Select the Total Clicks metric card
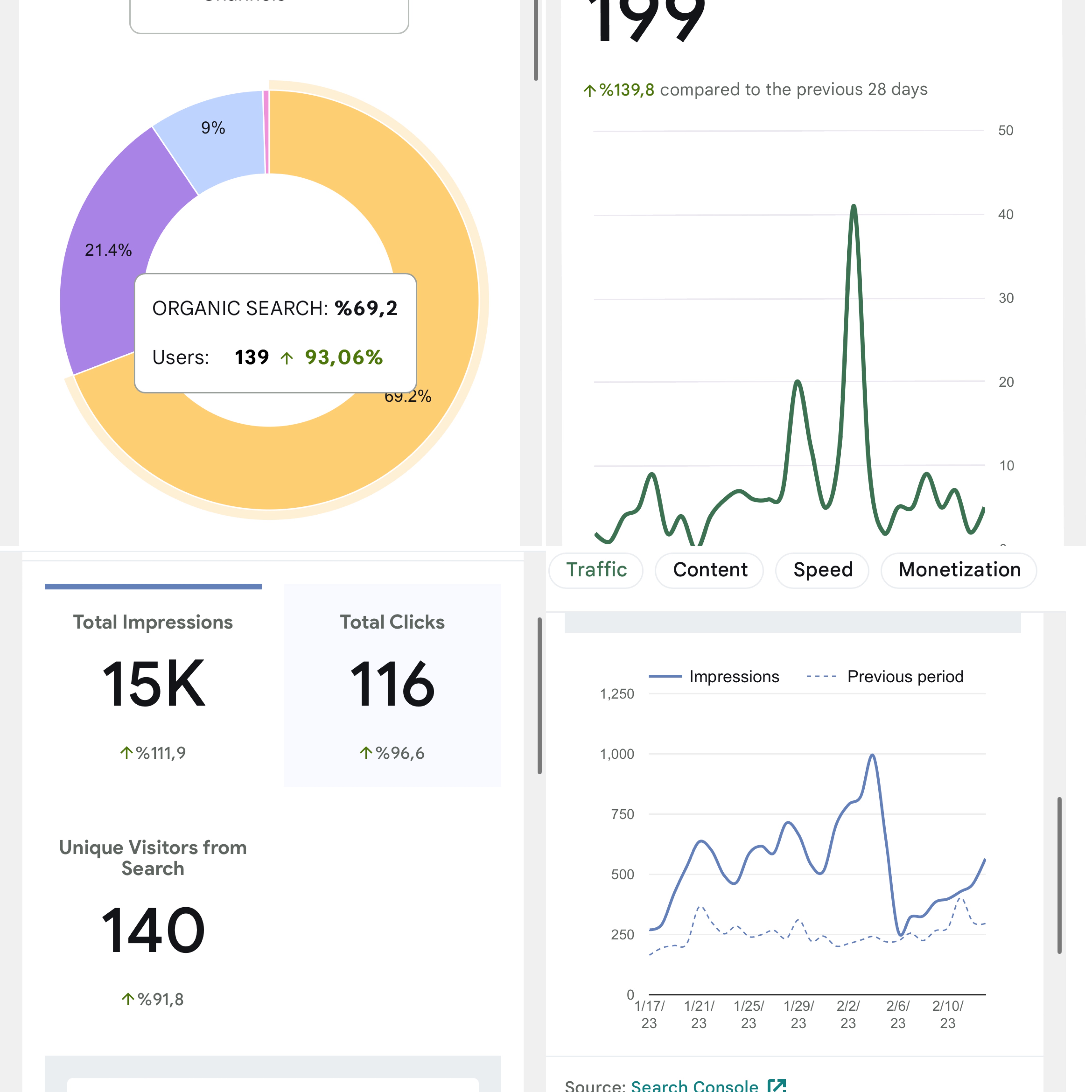 392,685
